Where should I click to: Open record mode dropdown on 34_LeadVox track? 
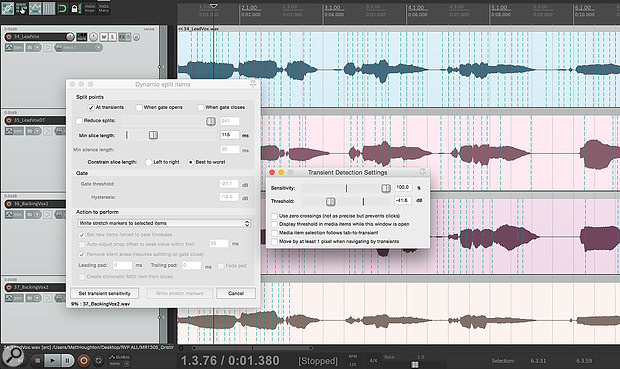tap(34, 47)
